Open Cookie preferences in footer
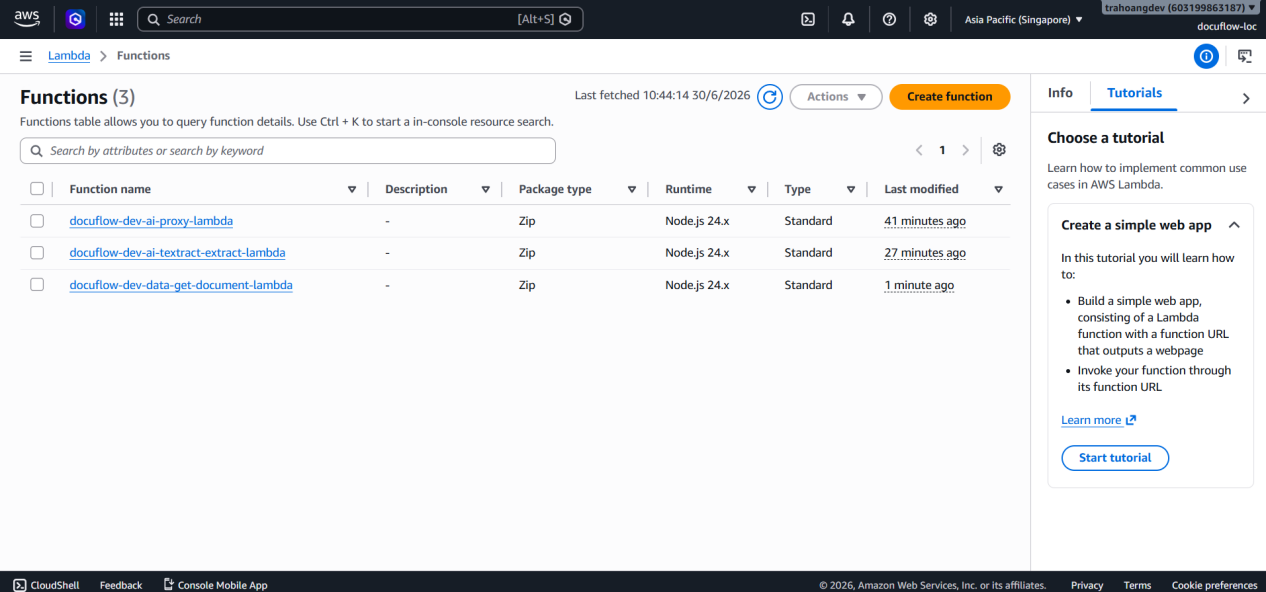The width and height of the screenshot is (1266, 592). pyautogui.click(x=1214, y=585)
